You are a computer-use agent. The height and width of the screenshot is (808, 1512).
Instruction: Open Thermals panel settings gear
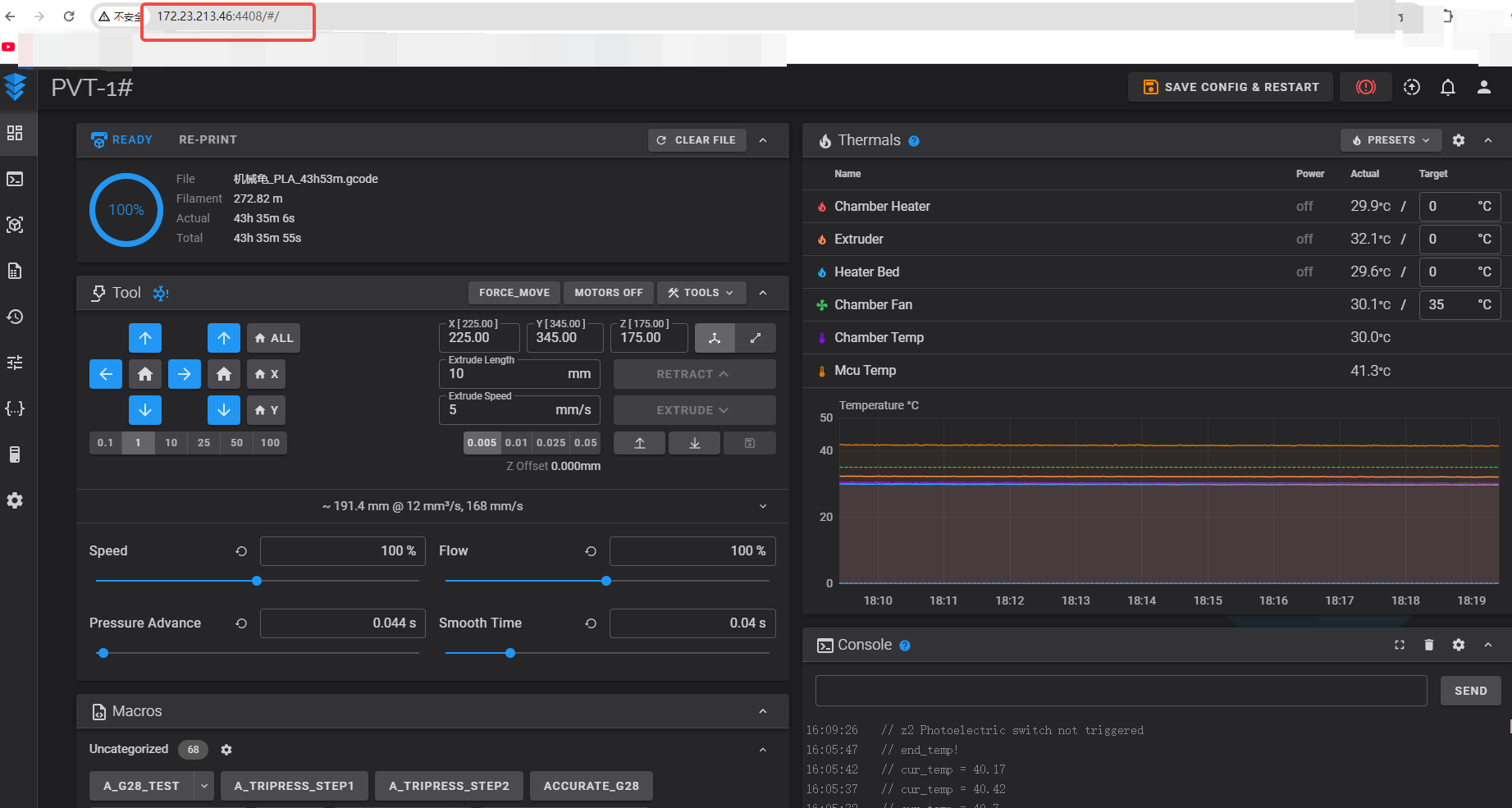tap(1458, 140)
